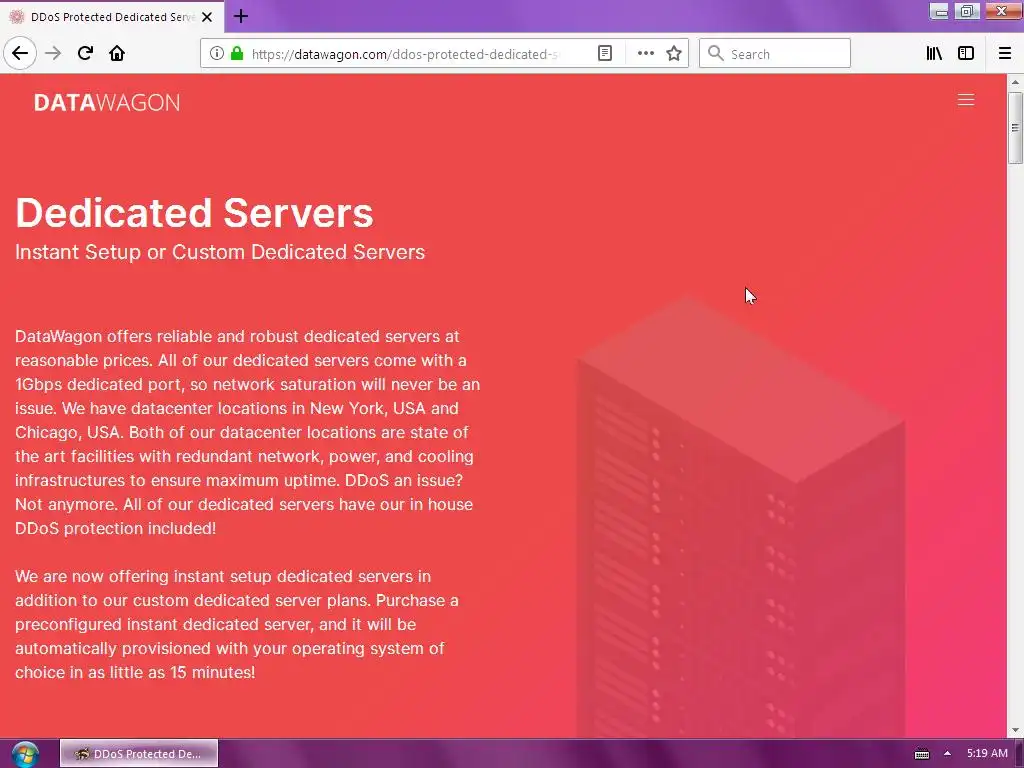Go back to the previous page

[20, 53]
